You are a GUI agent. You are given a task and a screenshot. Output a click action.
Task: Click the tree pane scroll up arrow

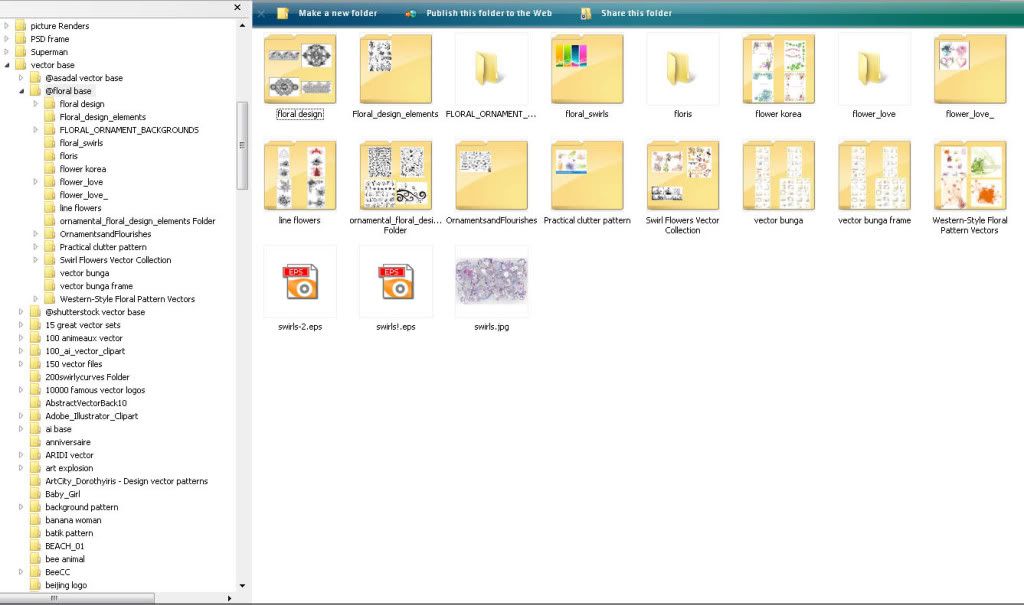(242, 25)
